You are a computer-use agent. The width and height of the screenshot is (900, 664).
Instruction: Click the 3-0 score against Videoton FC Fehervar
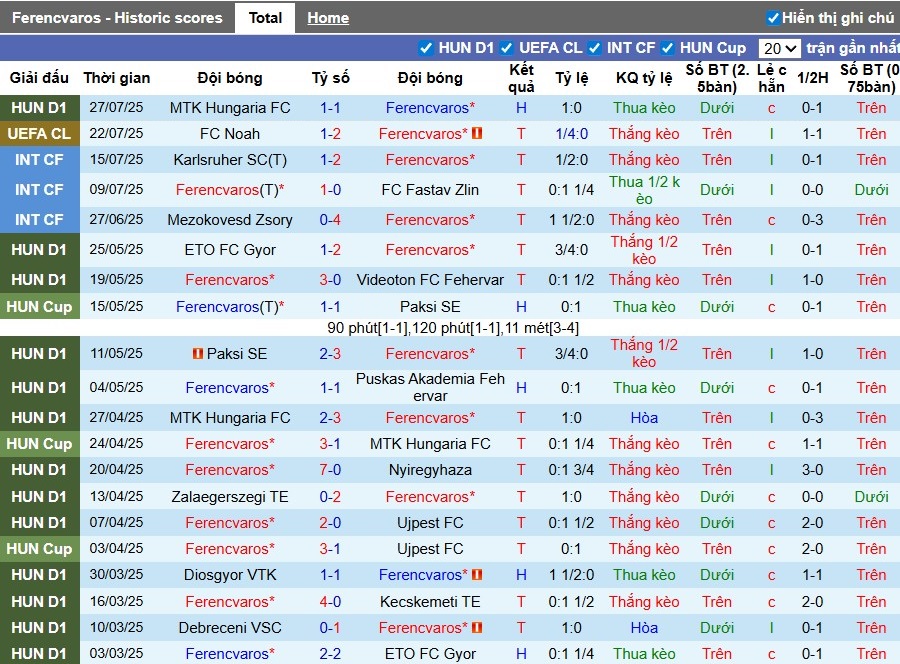pos(330,279)
